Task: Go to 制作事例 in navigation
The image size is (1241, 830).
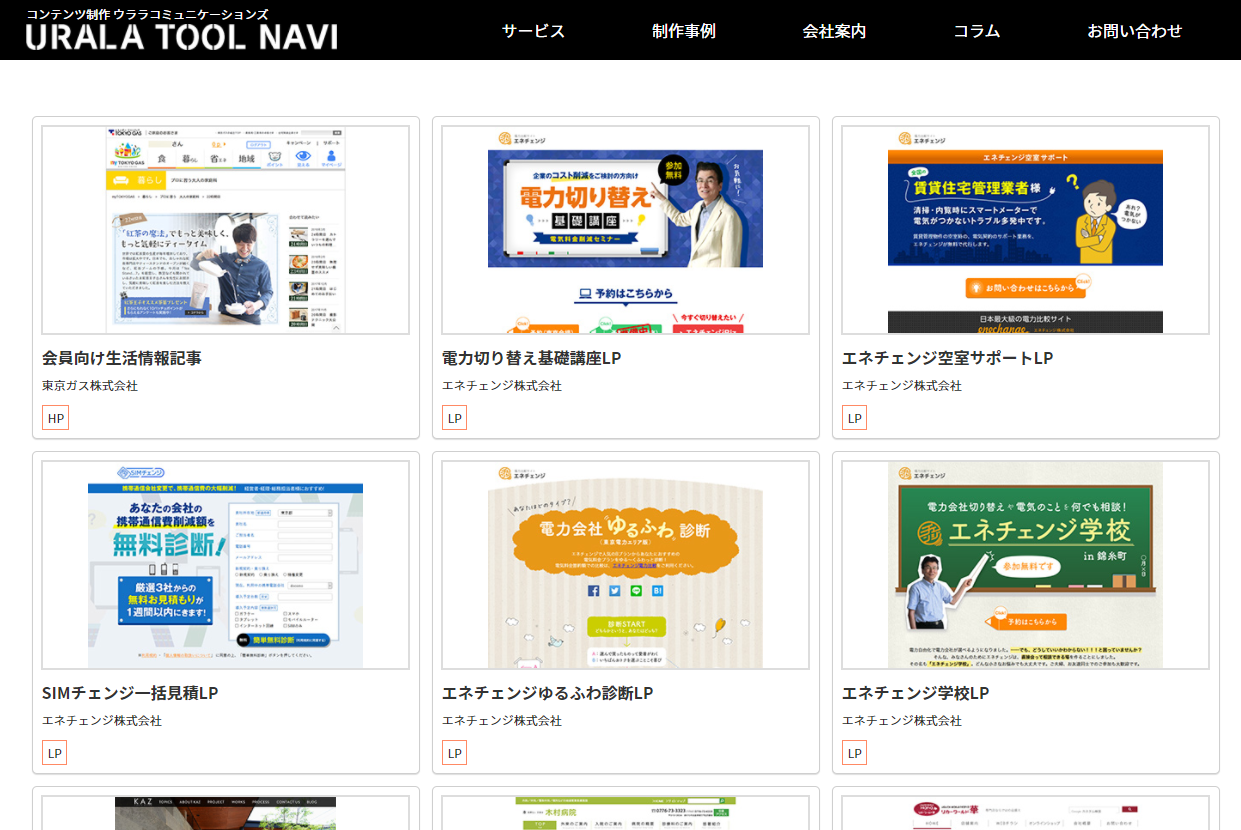Action: tap(684, 31)
